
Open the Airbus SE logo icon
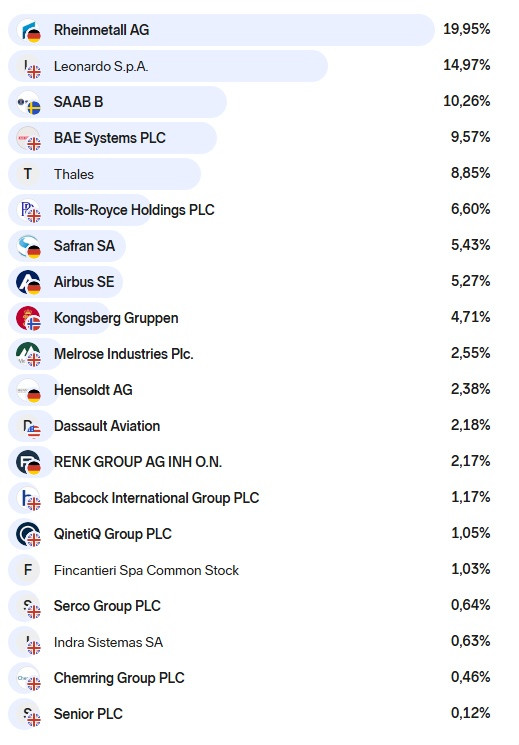tap(29, 282)
